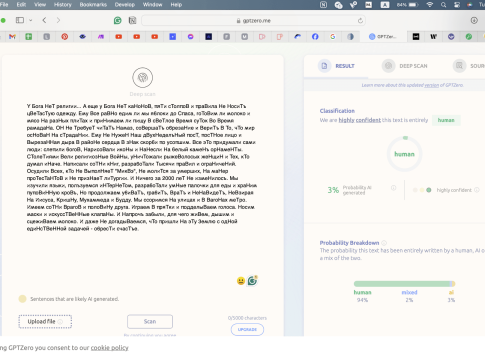Go back with the back arrow
This screenshot has width=485, height=360.
click(44, 20)
